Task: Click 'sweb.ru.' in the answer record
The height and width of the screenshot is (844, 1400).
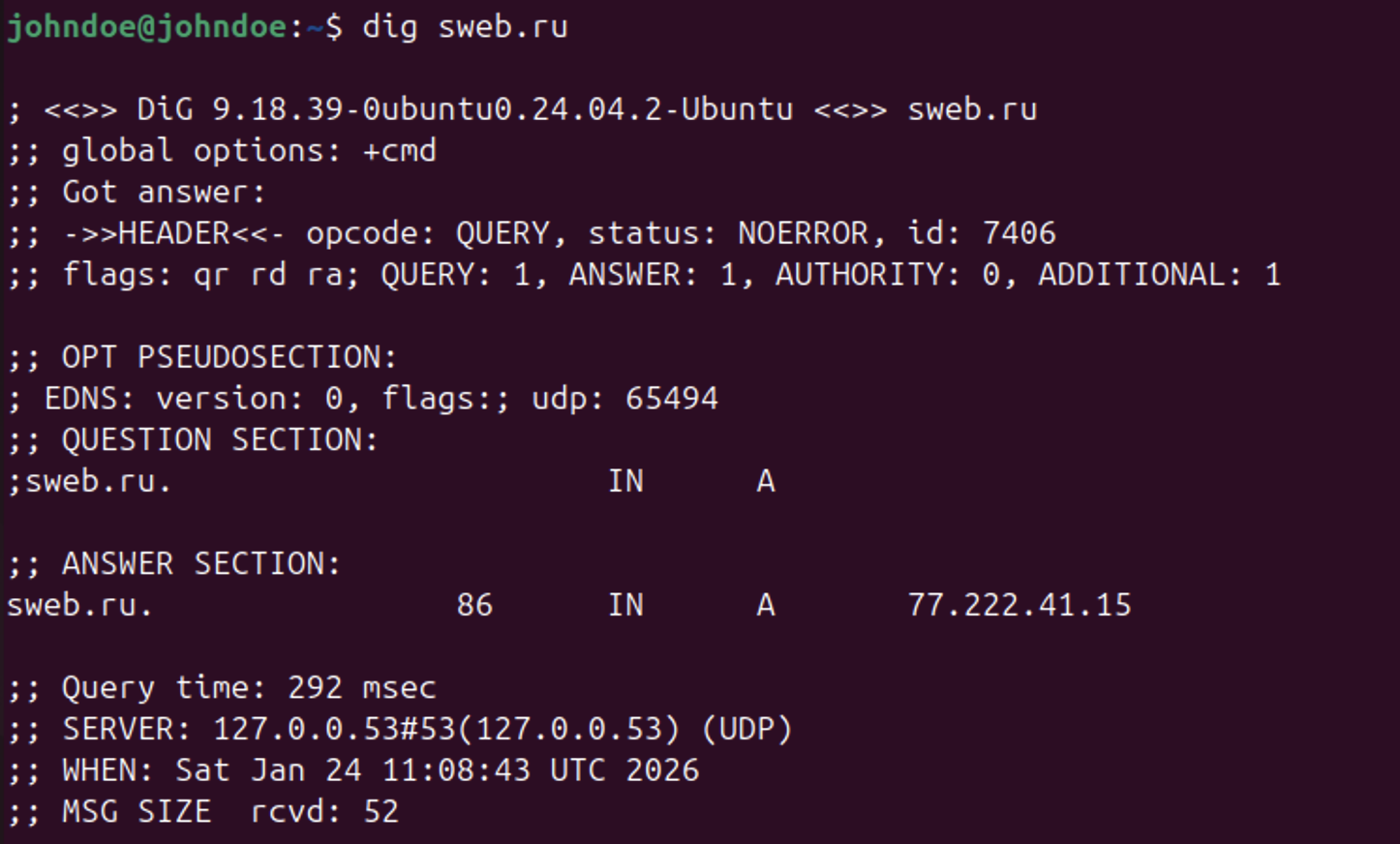Action: (79, 605)
